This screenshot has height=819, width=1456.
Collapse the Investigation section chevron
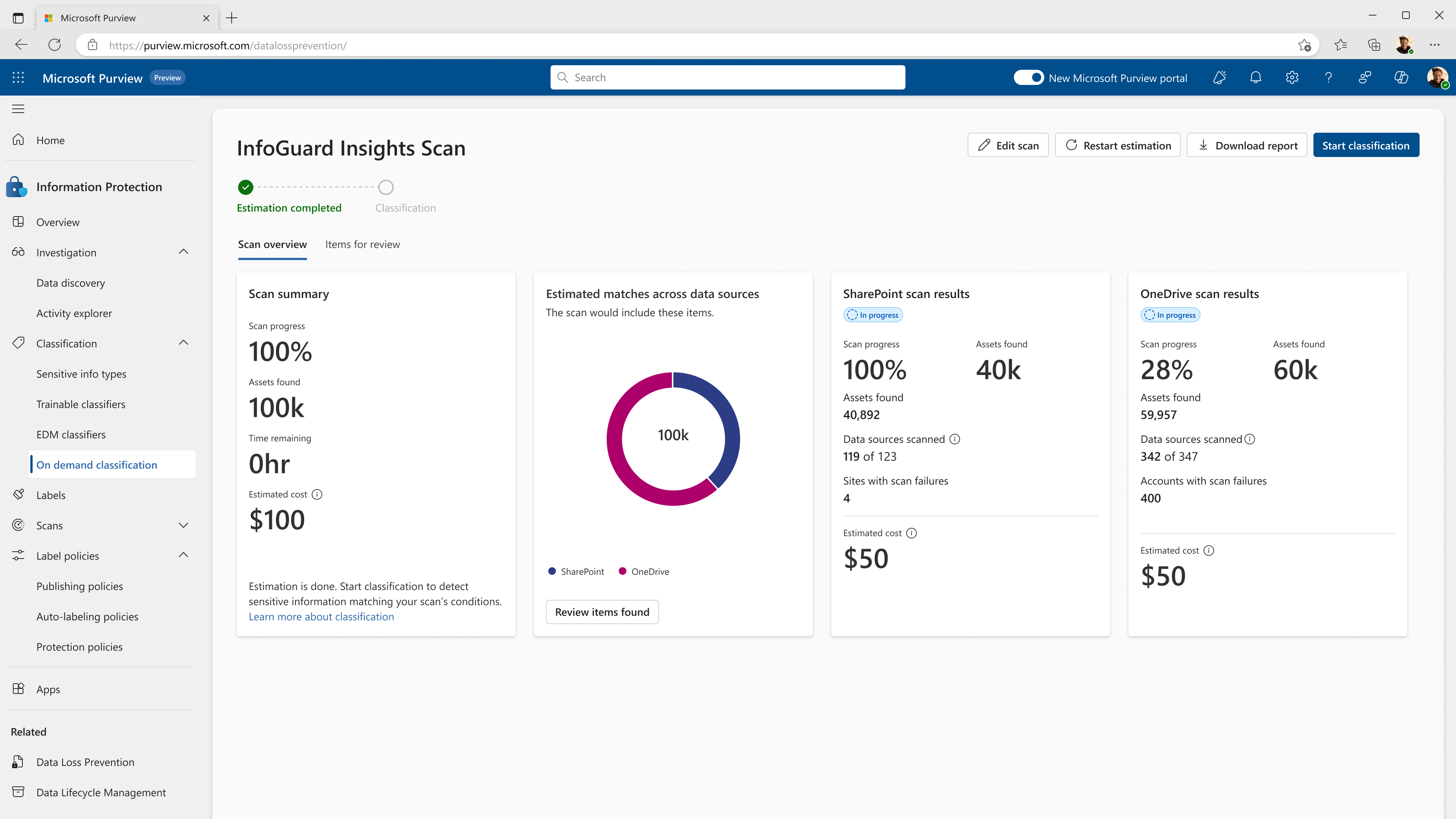click(184, 252)
